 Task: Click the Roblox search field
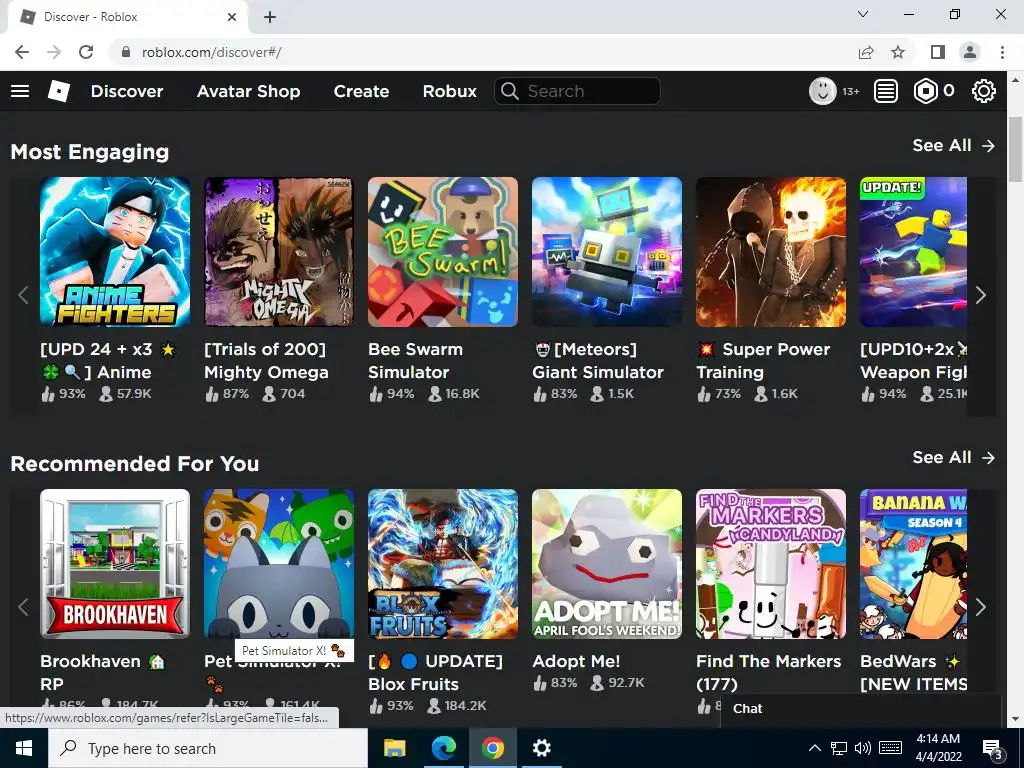click(577, 91)
